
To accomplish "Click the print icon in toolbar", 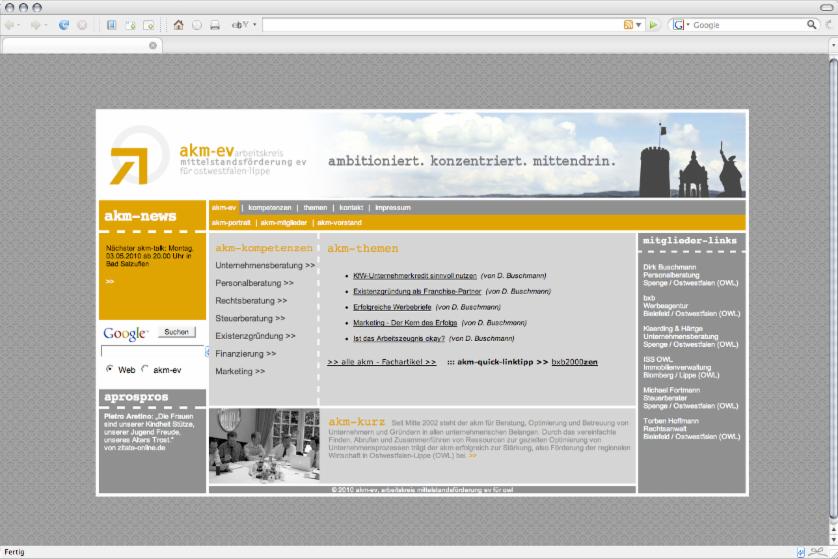I will (215, 25).
